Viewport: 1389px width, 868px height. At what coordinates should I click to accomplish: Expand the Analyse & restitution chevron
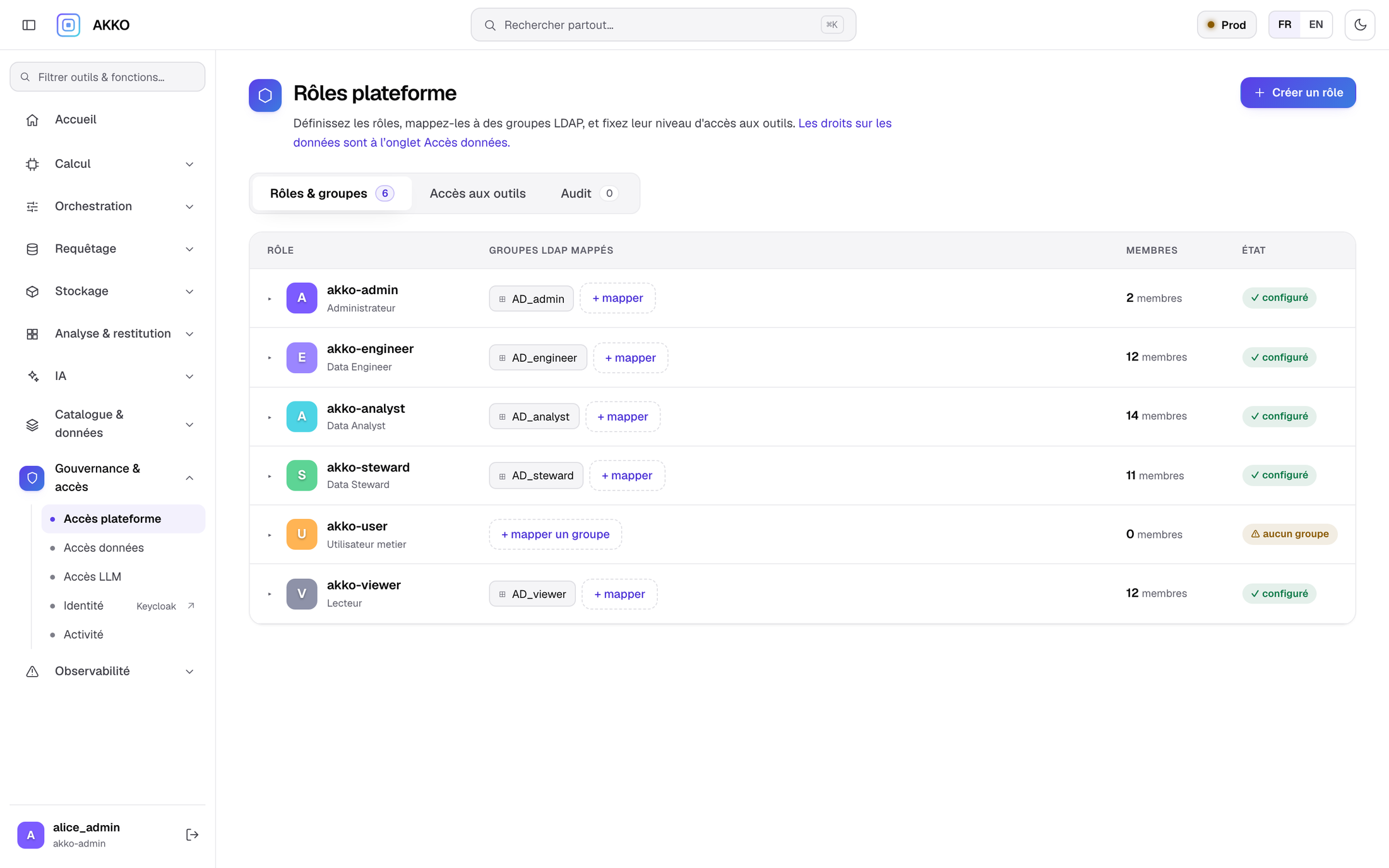(189, 333)
